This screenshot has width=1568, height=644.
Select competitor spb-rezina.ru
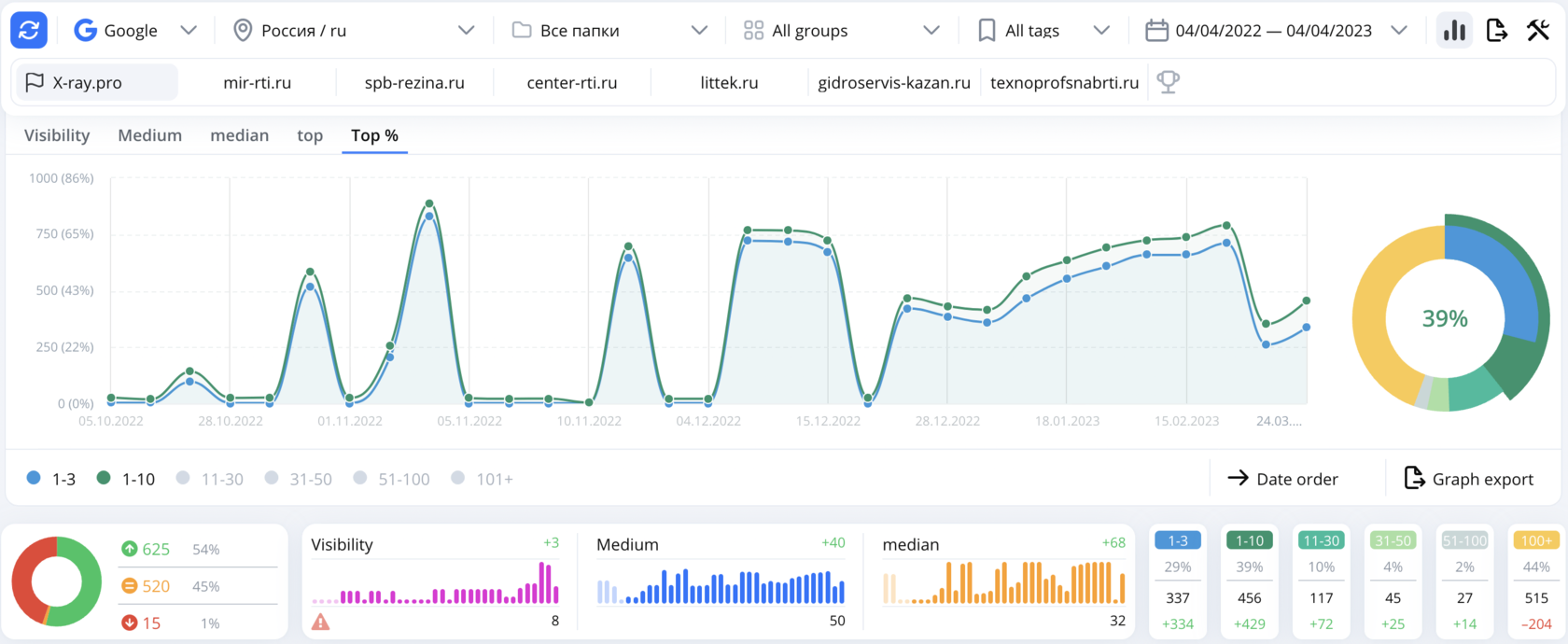point(414,82)
